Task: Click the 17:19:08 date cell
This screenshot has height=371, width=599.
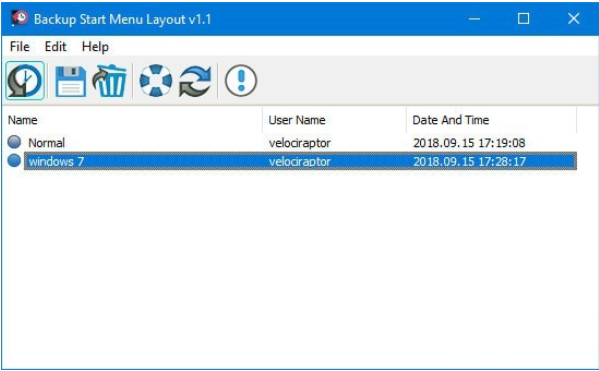Action: point(469,143)
